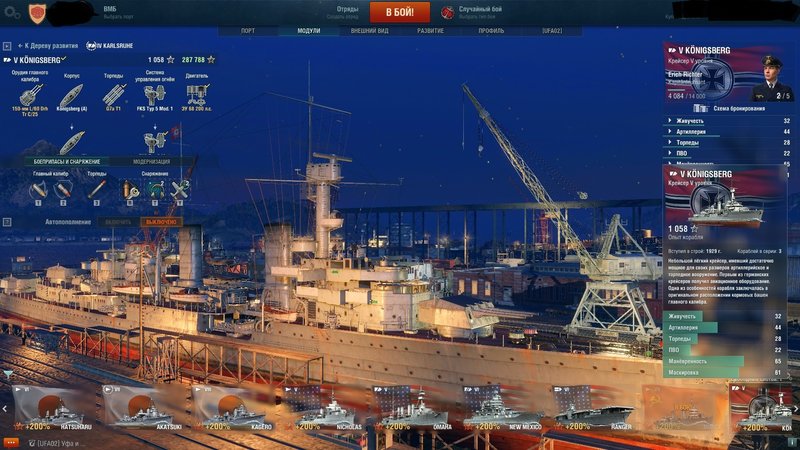Screen dimensions: 800x450
Task: Select the Nicholas ship in carousel
Action: 323,409
